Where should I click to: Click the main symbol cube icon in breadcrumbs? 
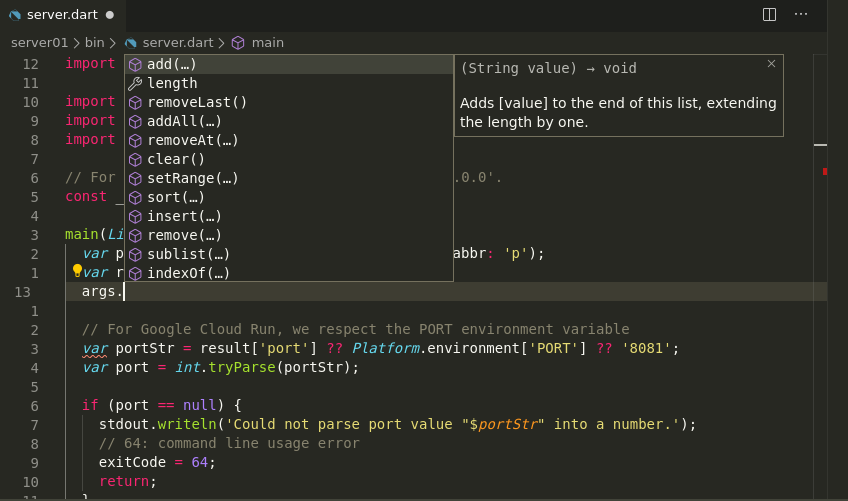[x=238, y=43]
